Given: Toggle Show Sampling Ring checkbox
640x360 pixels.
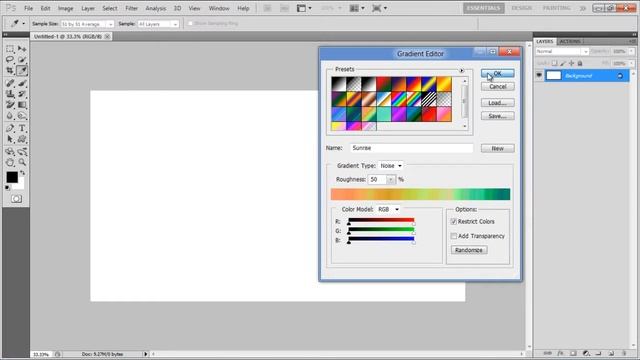Looking at the screenshot, I should (190, 24).
